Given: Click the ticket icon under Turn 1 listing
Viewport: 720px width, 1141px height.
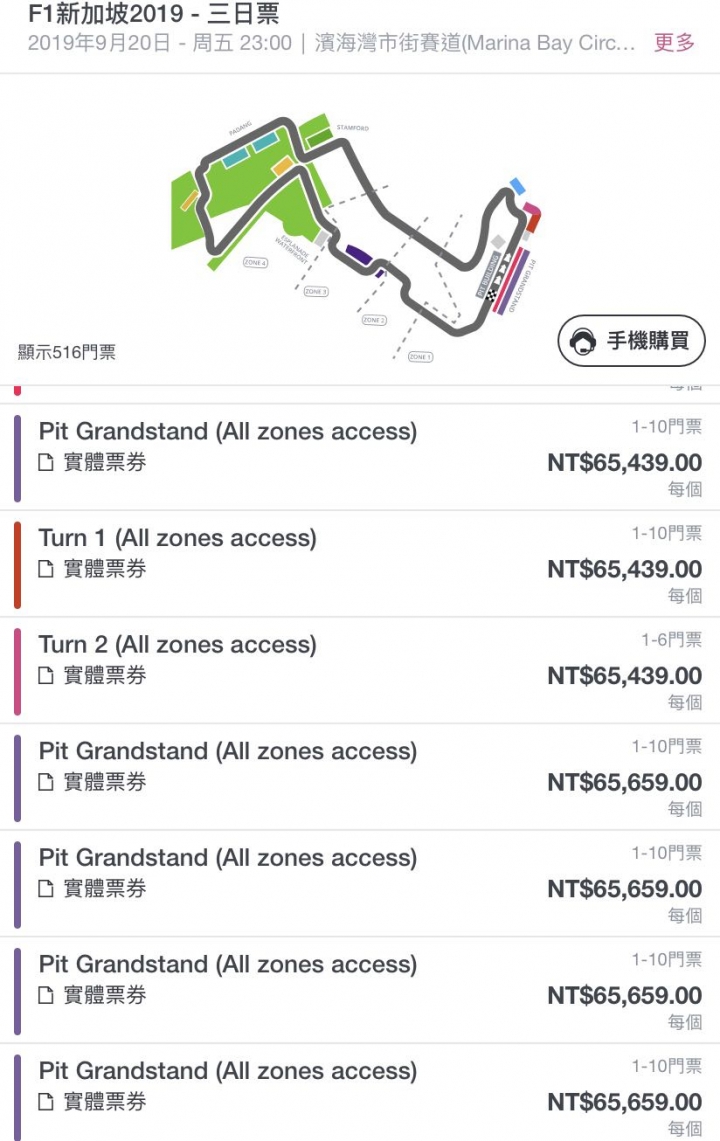Looking at the screenshot, I should pos(46,569).
